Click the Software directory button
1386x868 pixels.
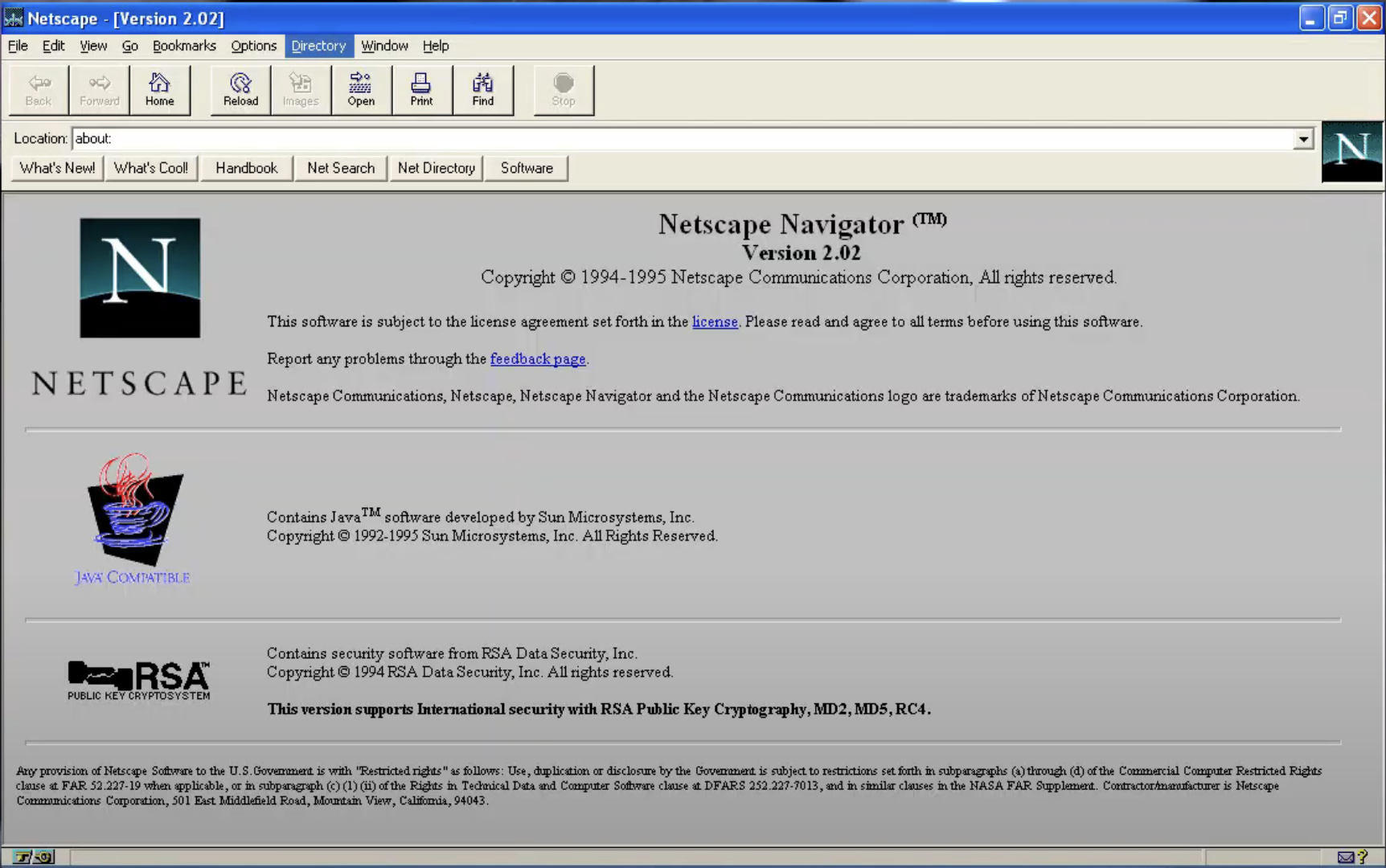(x=527, y=168)
